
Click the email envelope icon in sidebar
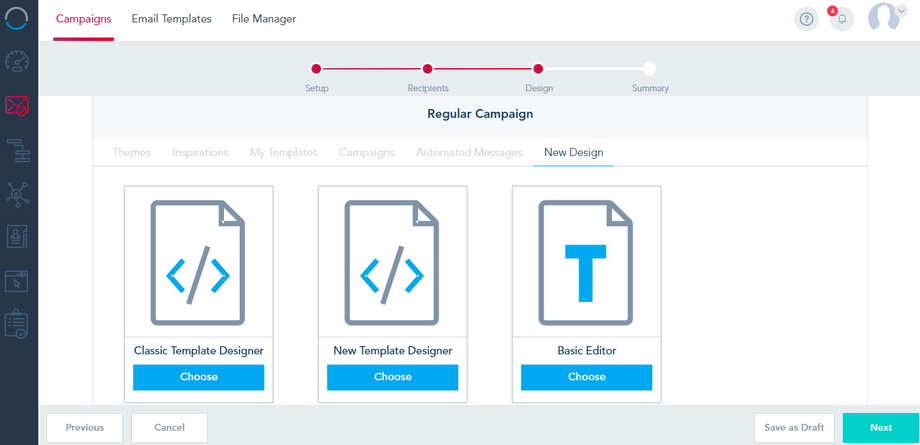coord(18,105)
